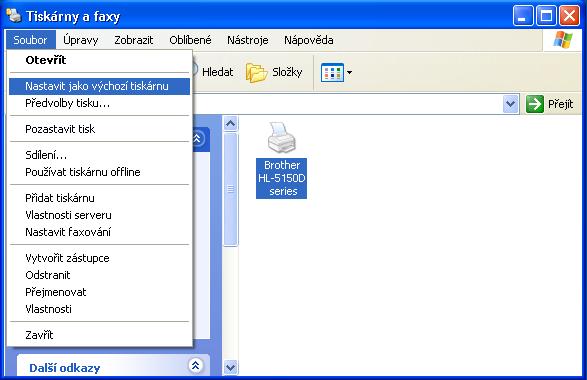Image resolution: width=587 pixels, height=380 pixels.
Task: Select Pozastavit tisk menu entry
Action: (99, 129)
